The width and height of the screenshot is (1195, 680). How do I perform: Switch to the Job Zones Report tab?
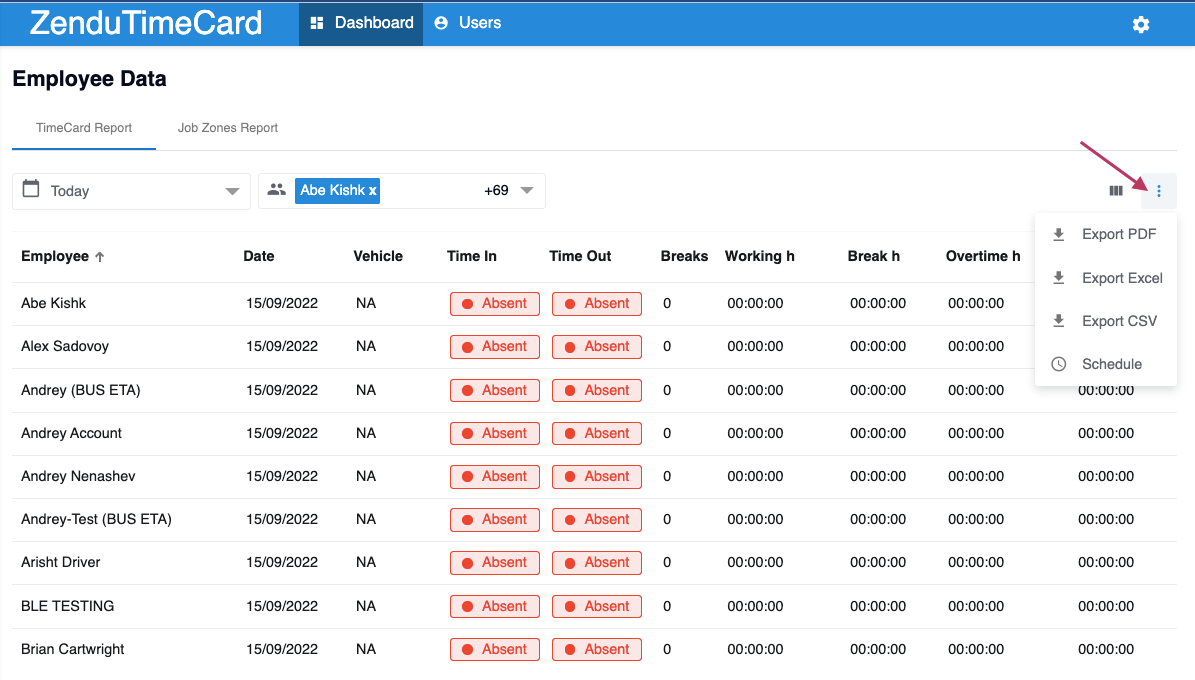tap(228, 128)
